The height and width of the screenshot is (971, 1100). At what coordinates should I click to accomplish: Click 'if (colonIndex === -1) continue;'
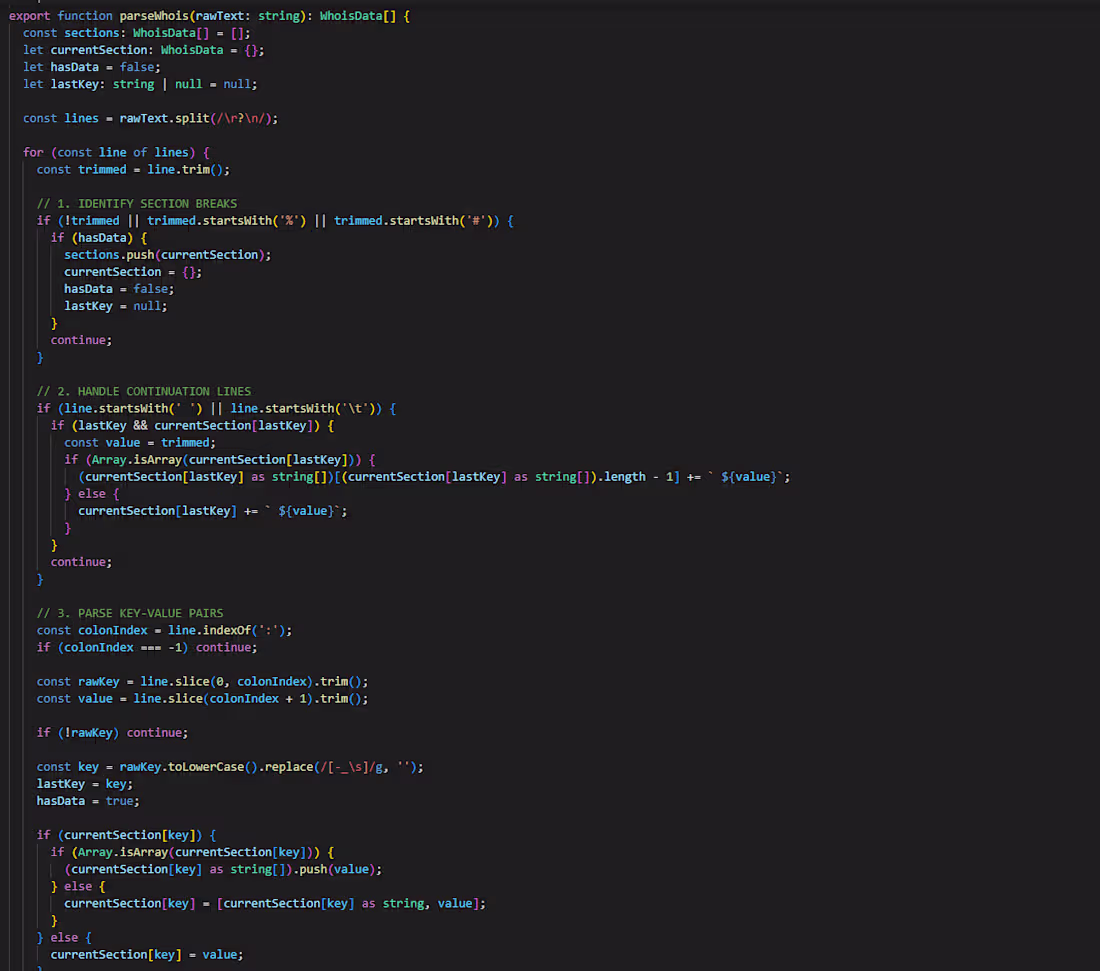point(147,647)
